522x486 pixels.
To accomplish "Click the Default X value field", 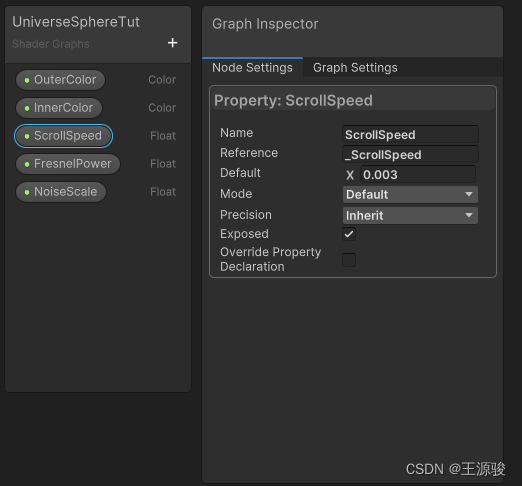I will click(418, 175).
